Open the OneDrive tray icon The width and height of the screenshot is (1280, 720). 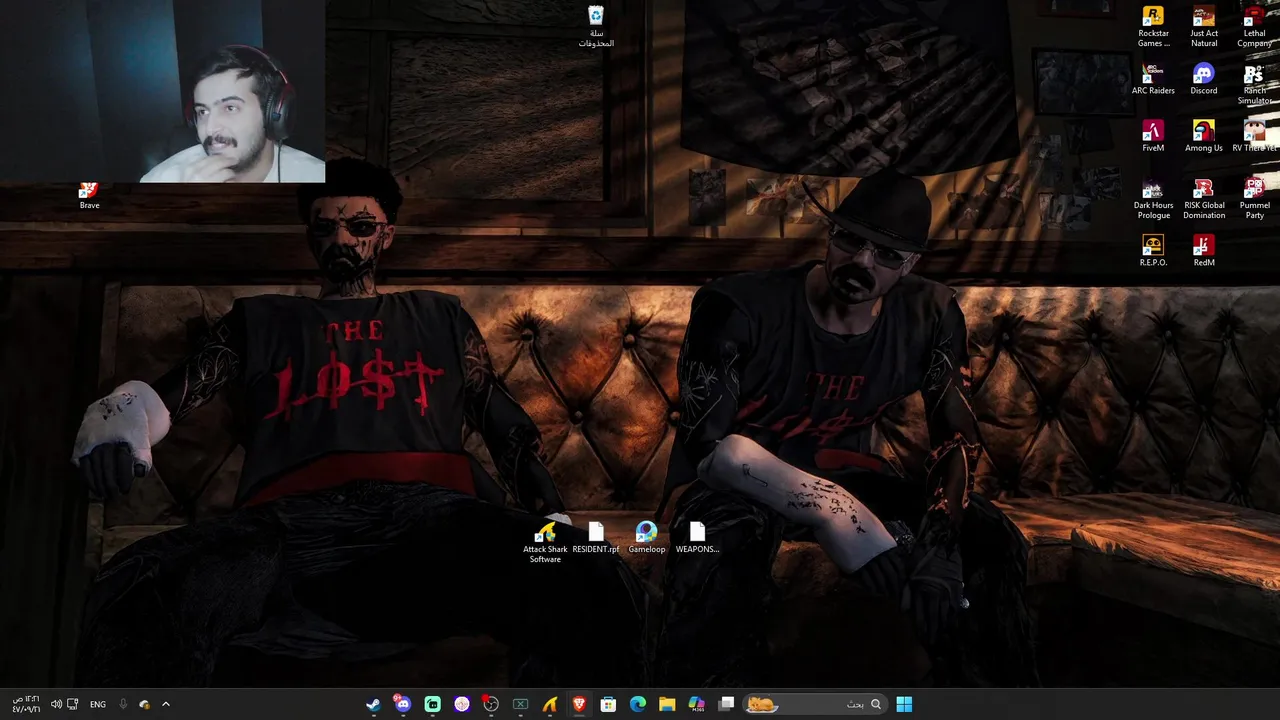145,704
